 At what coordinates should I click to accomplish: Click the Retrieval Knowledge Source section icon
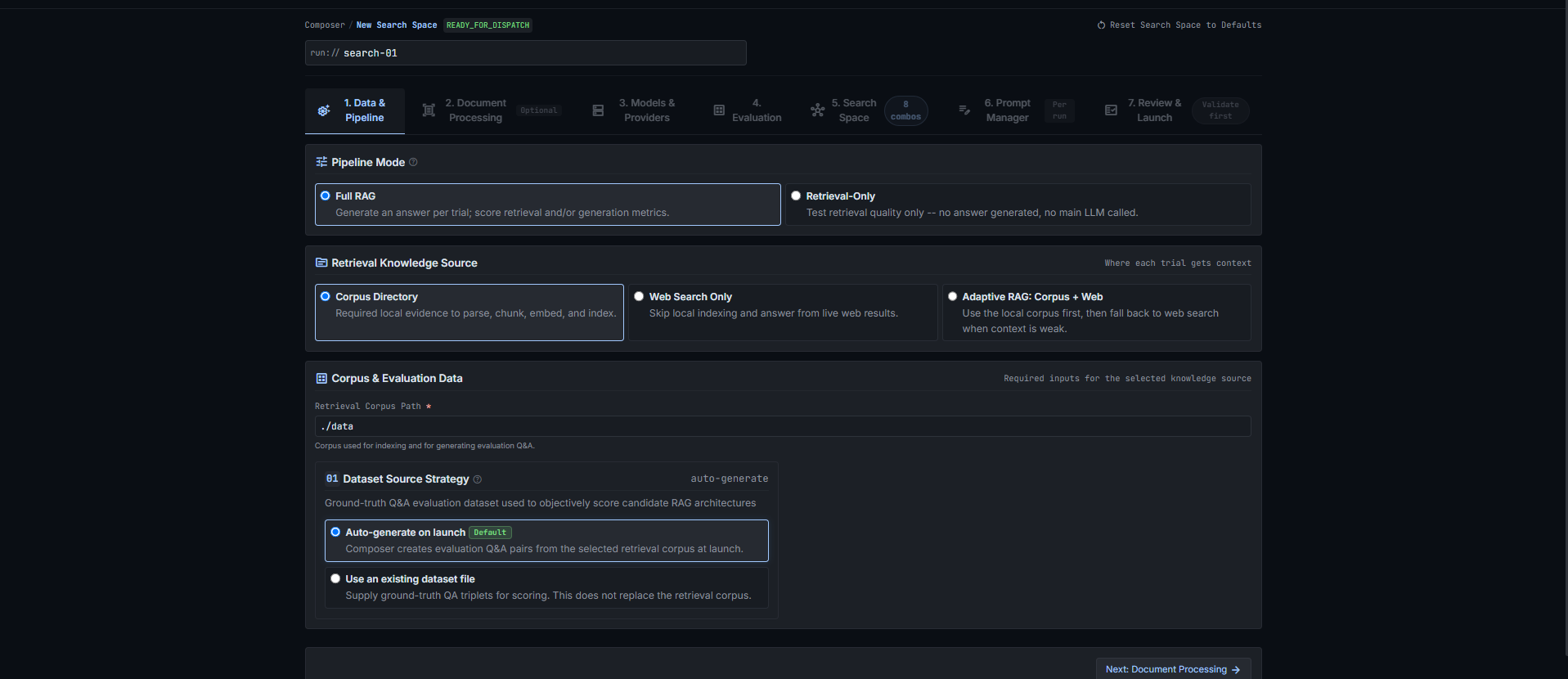(321, 263)
